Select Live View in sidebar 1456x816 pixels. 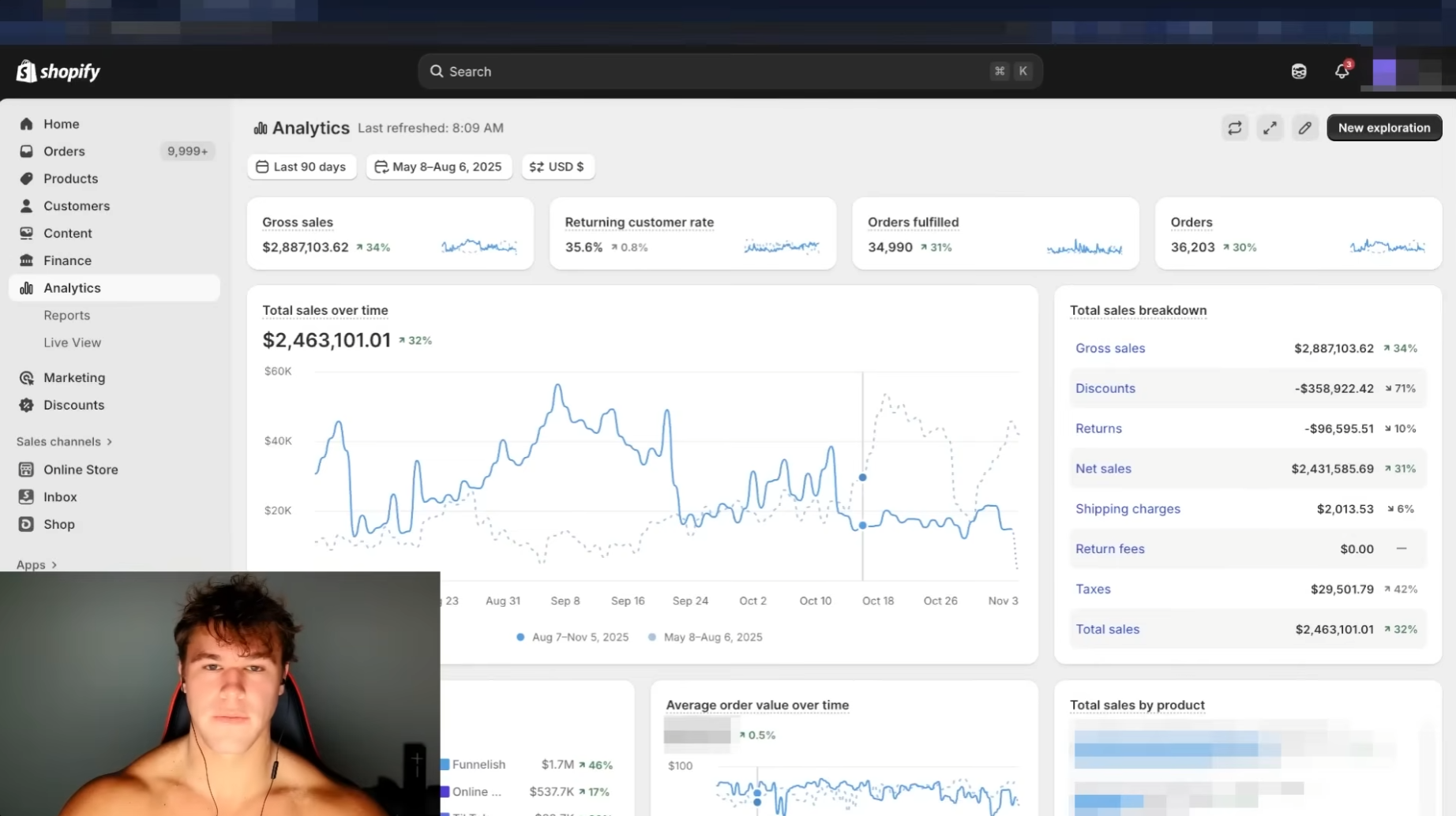coord(73,342)
